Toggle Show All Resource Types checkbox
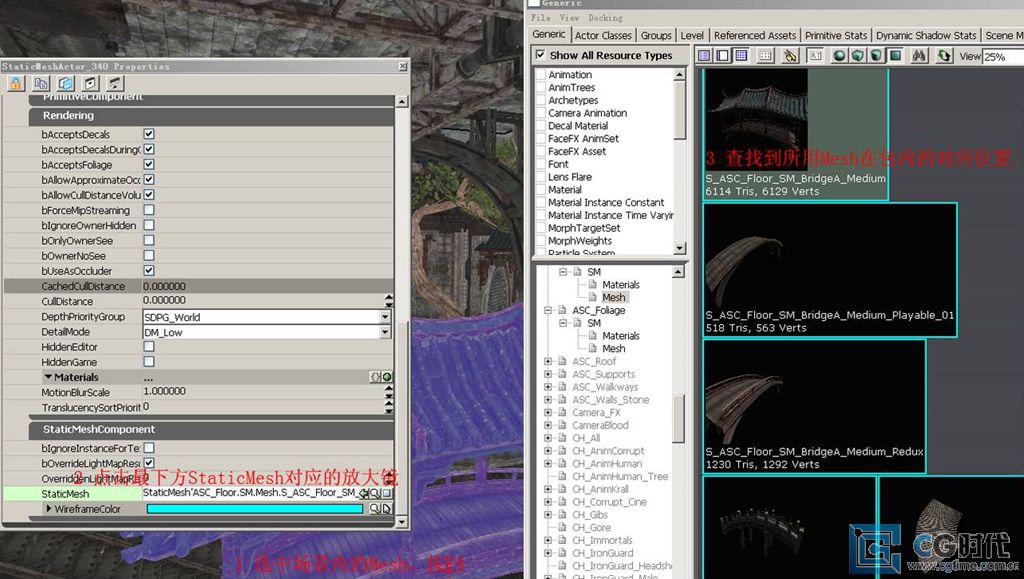The image size is (1024, 579). [540, 55]
